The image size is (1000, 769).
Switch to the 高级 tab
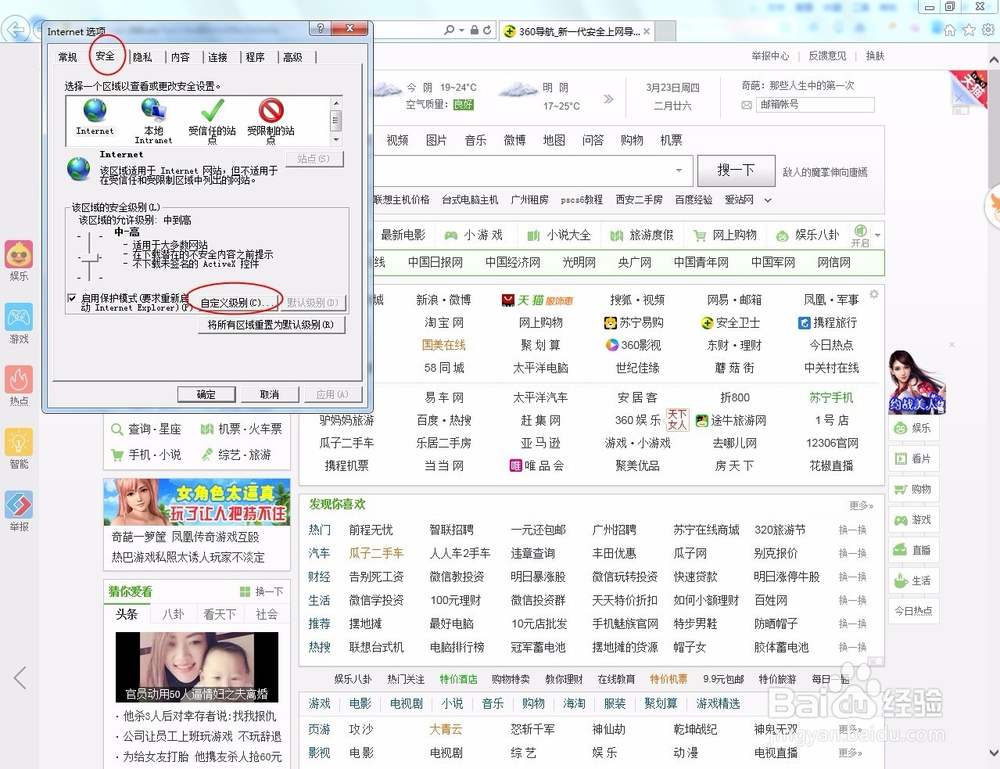(x=293, y=57)
